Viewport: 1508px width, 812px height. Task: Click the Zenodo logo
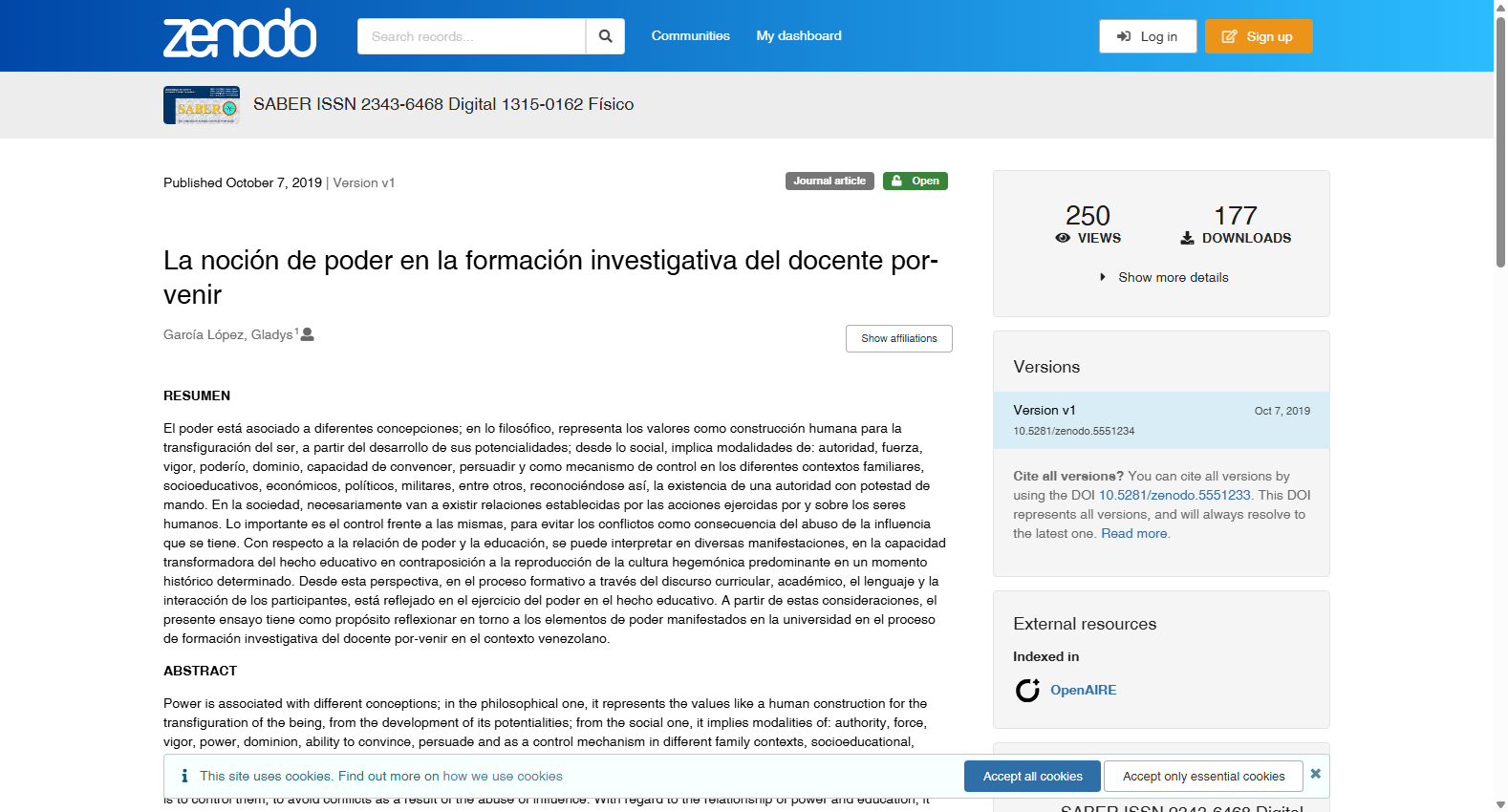click(x=240, y=34)
